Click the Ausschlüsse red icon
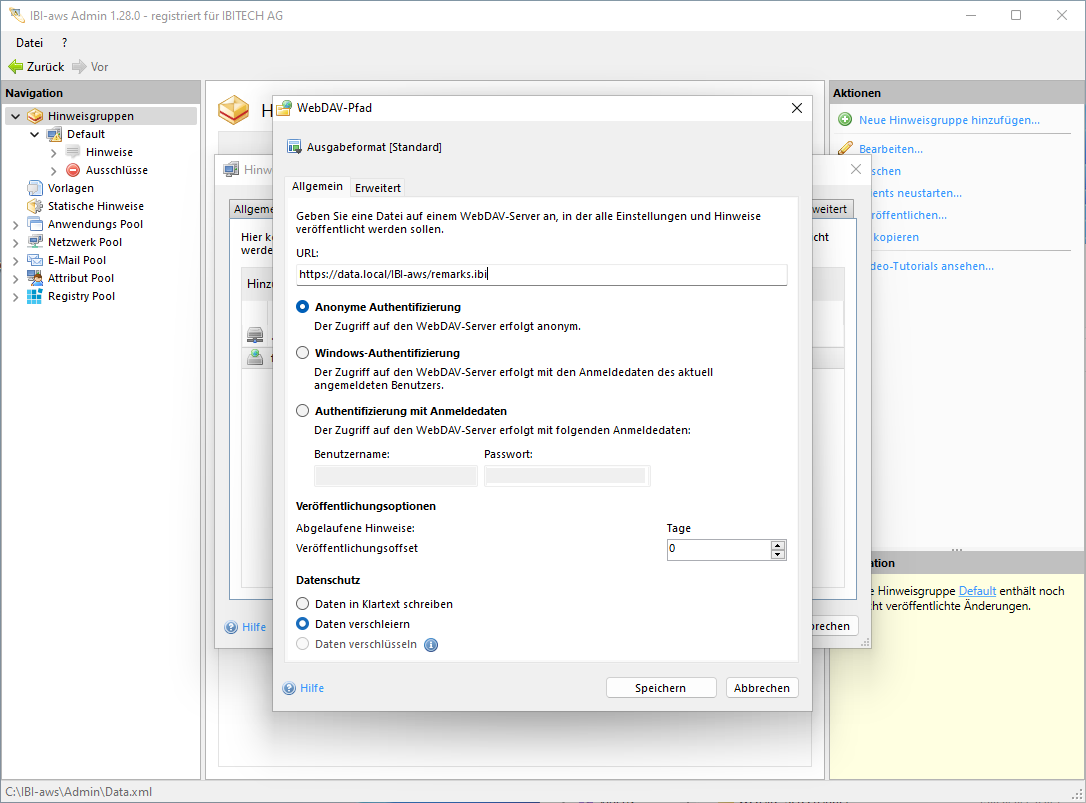This screenshot has width=1086, height=803. 73,170
